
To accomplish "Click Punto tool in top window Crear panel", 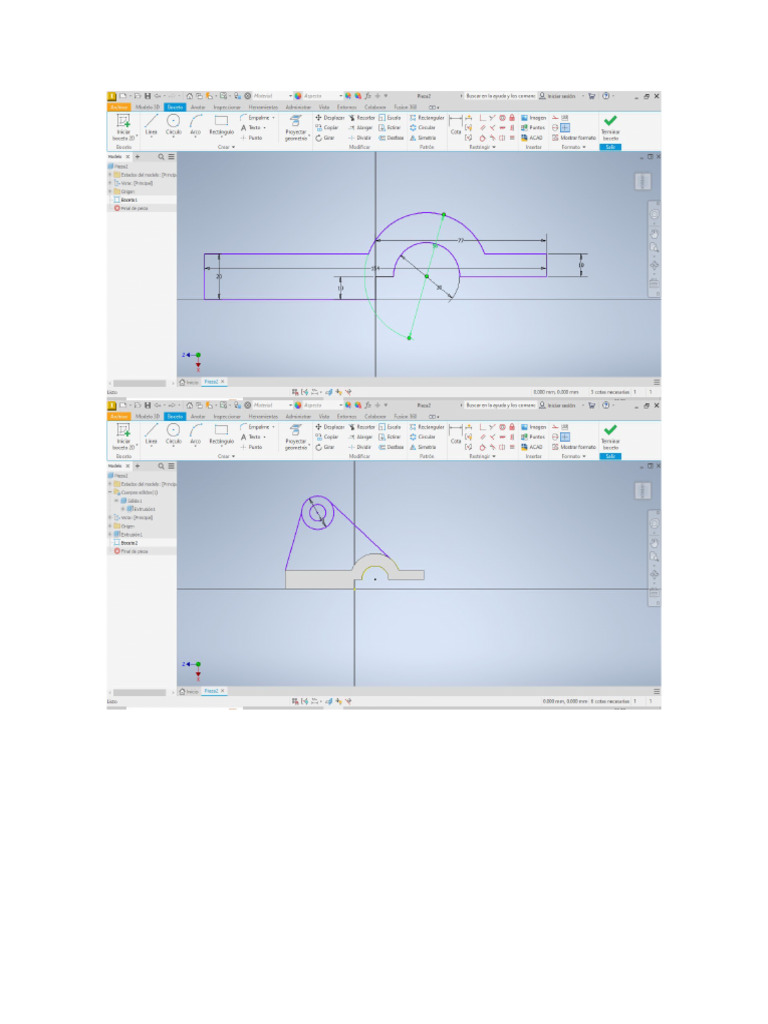I will (x=251, y=138).
